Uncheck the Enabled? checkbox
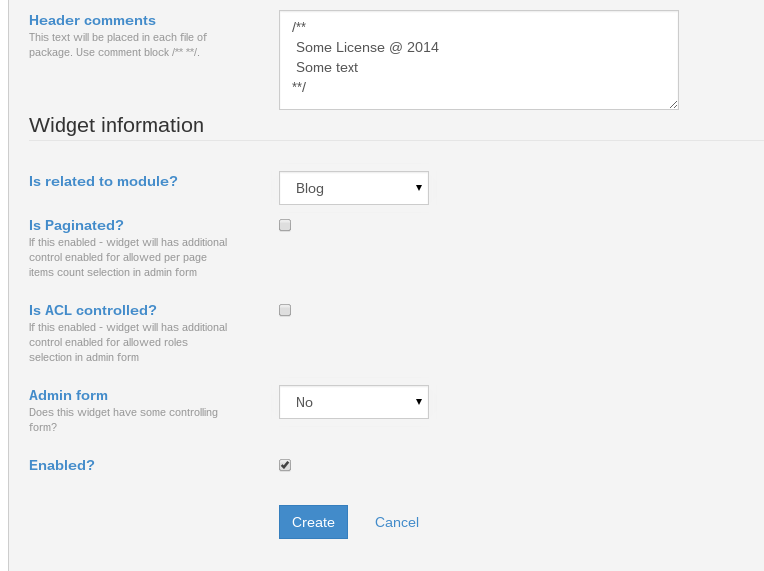 [285, 465]
